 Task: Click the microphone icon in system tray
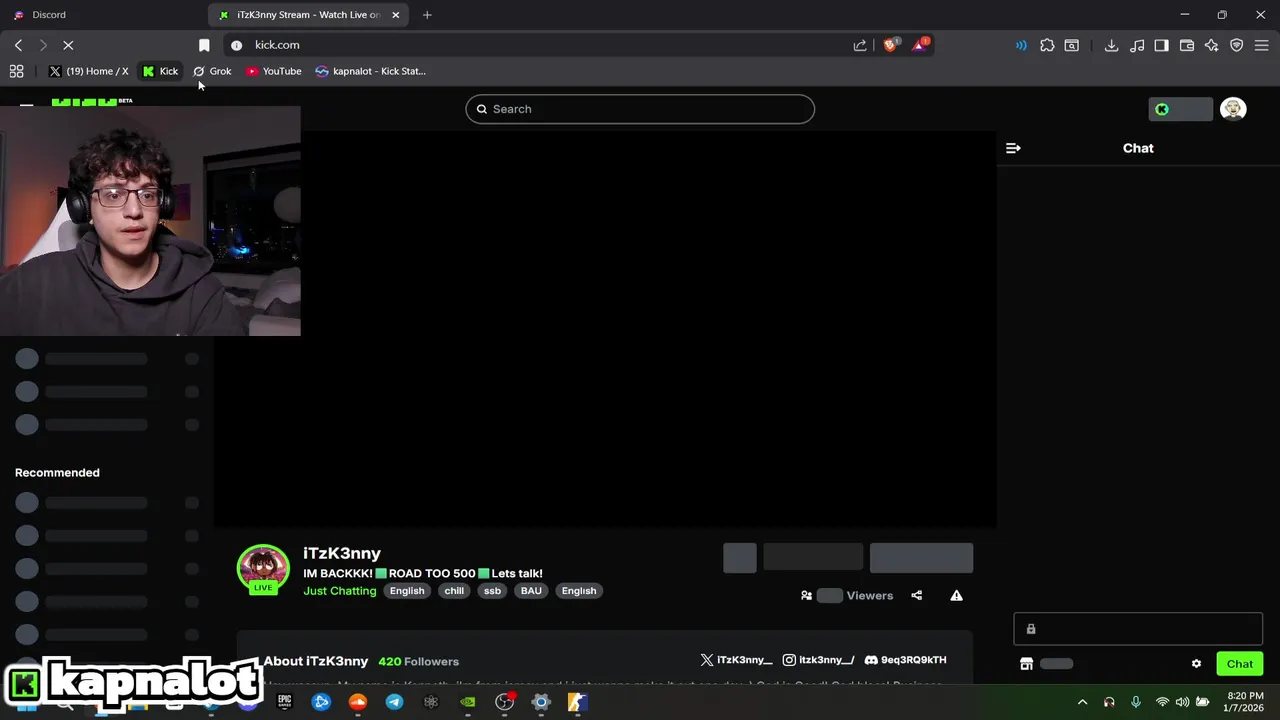pos(1135,702)
